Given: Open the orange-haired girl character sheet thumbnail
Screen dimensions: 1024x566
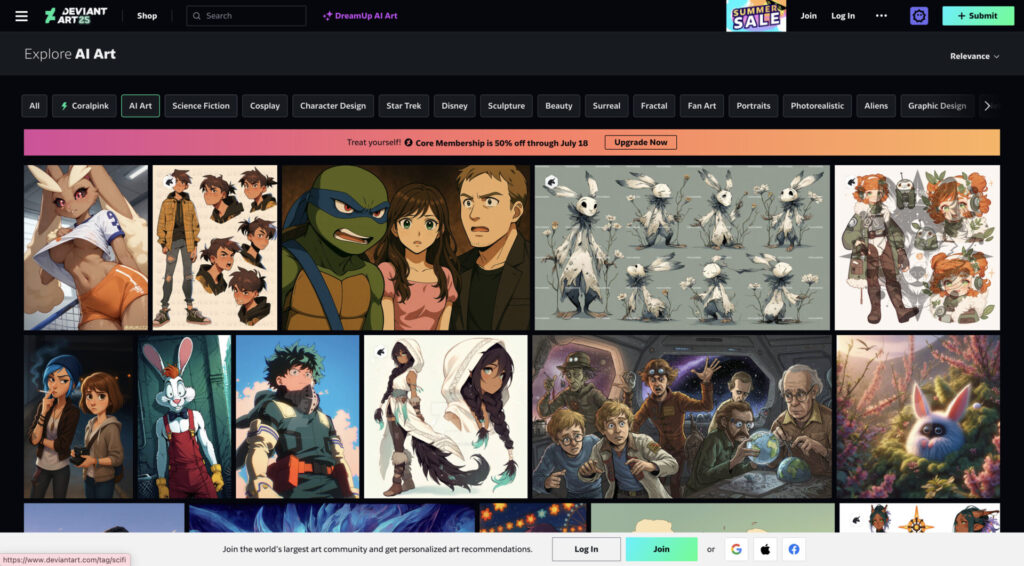Looking at the screenshot, I should 918,247.
